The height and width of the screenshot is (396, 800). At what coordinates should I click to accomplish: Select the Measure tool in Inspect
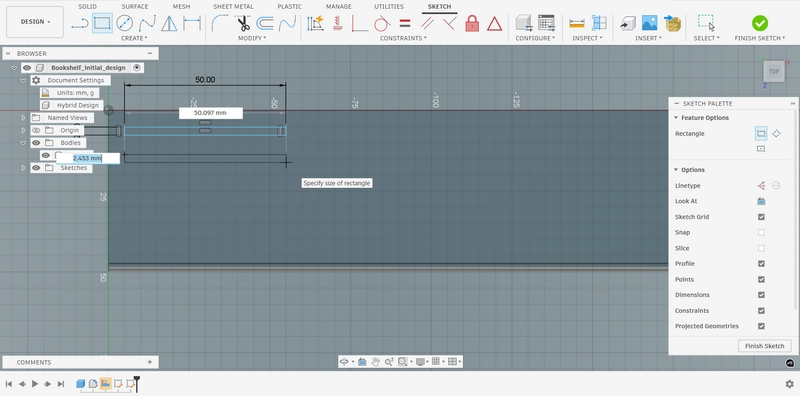pyautogui.click(x=577, y=23)
